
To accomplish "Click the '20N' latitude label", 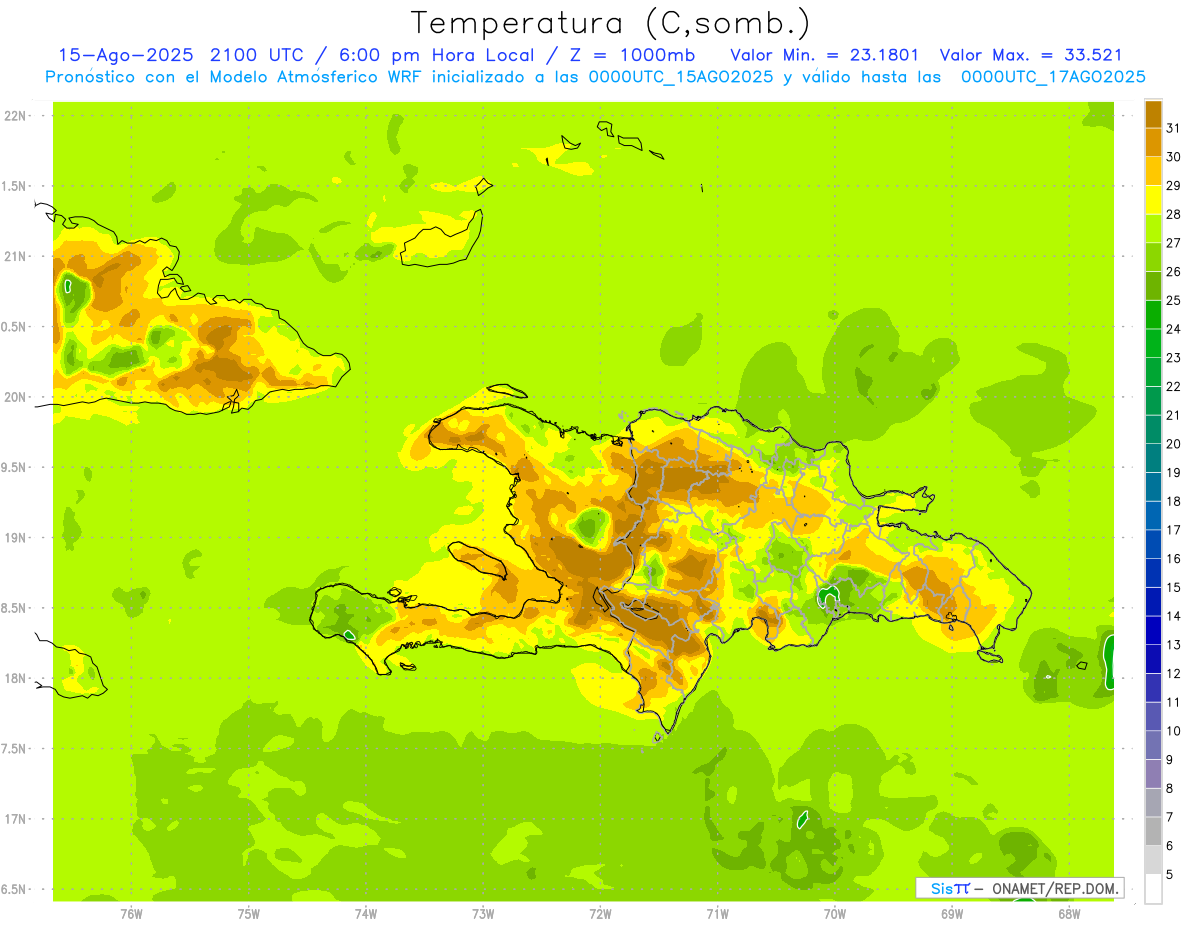I will click(x=16, y=397).
